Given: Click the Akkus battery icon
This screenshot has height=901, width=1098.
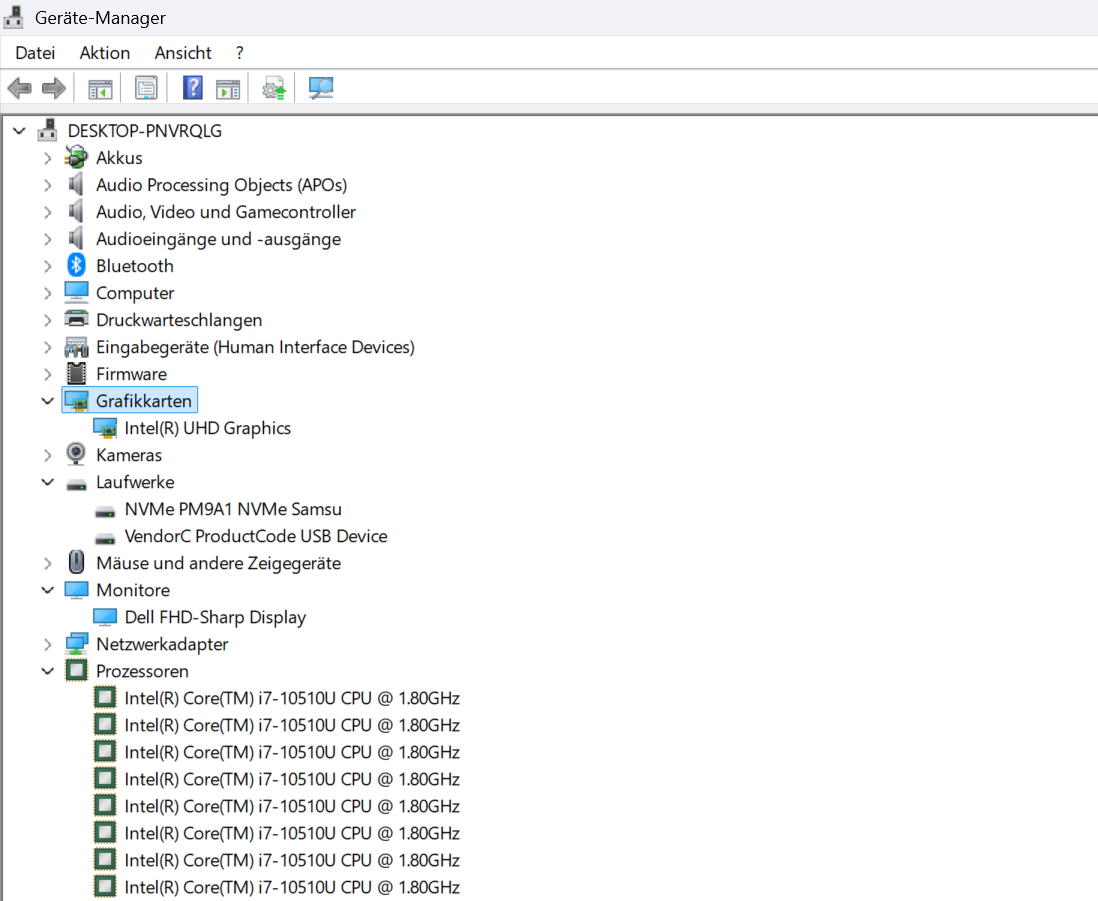Looking at the screenshot, I should point(76,158).
